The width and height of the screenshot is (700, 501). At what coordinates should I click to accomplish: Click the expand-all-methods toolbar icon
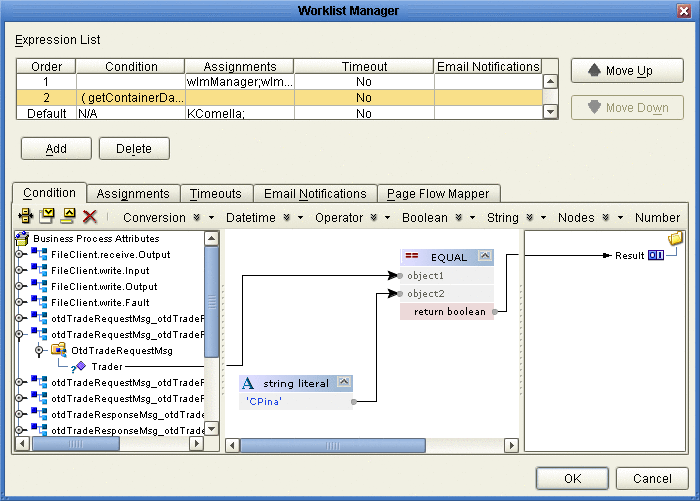[x=47, y=216]
